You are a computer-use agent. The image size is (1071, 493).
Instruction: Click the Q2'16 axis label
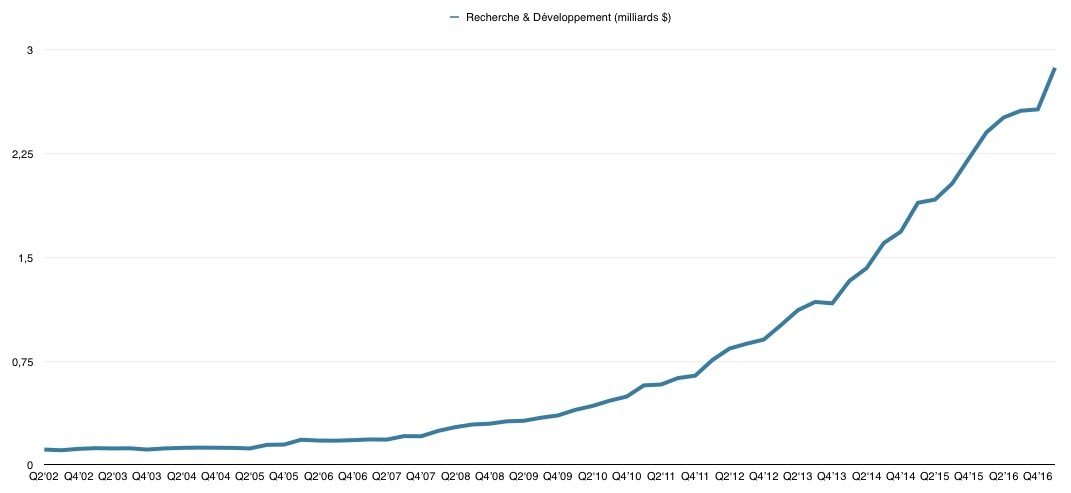tap(1005, 476)
